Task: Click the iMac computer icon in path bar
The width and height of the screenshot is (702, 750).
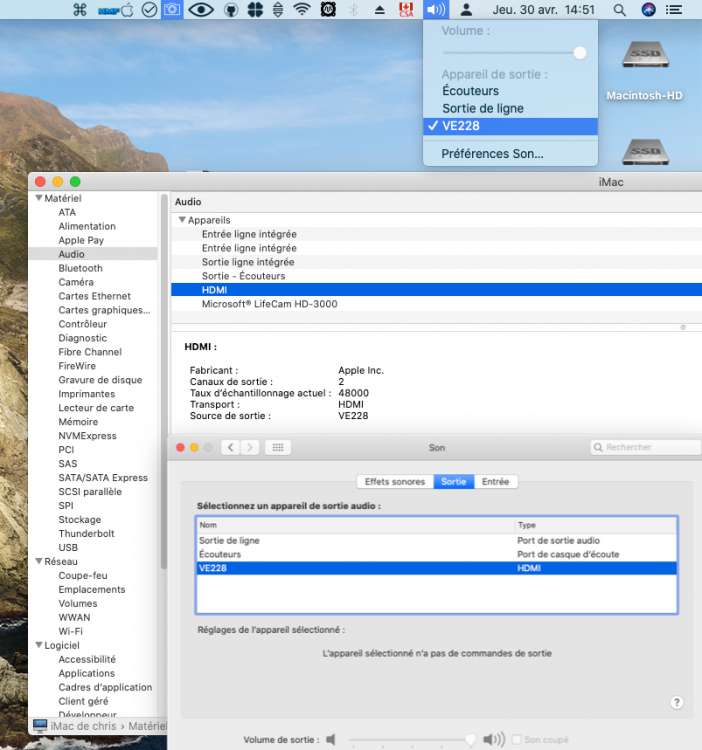Action: [x=40, y=726]
